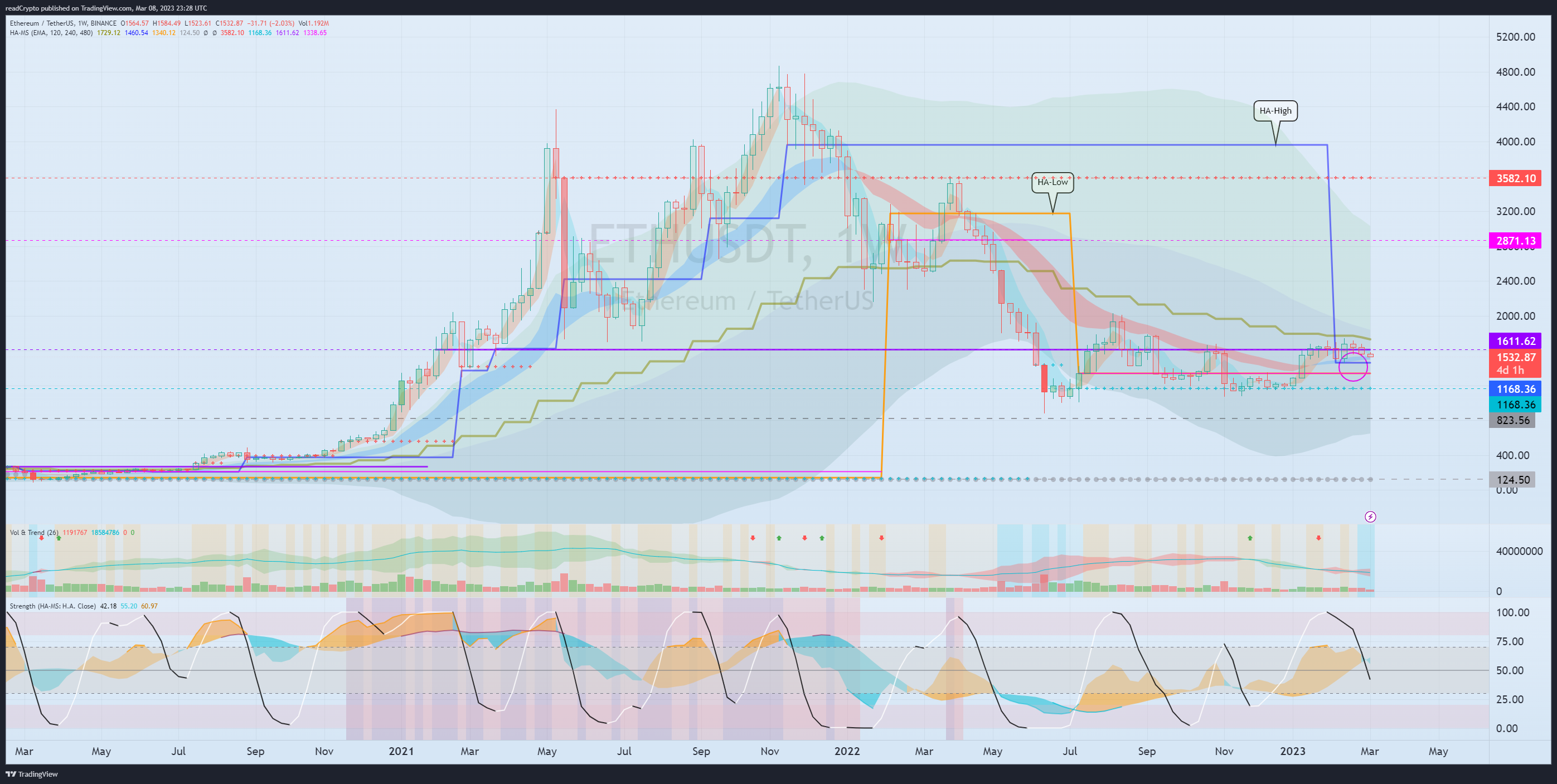
Task: Click the H1584.49 high value in legend
Action: [167, 23]
